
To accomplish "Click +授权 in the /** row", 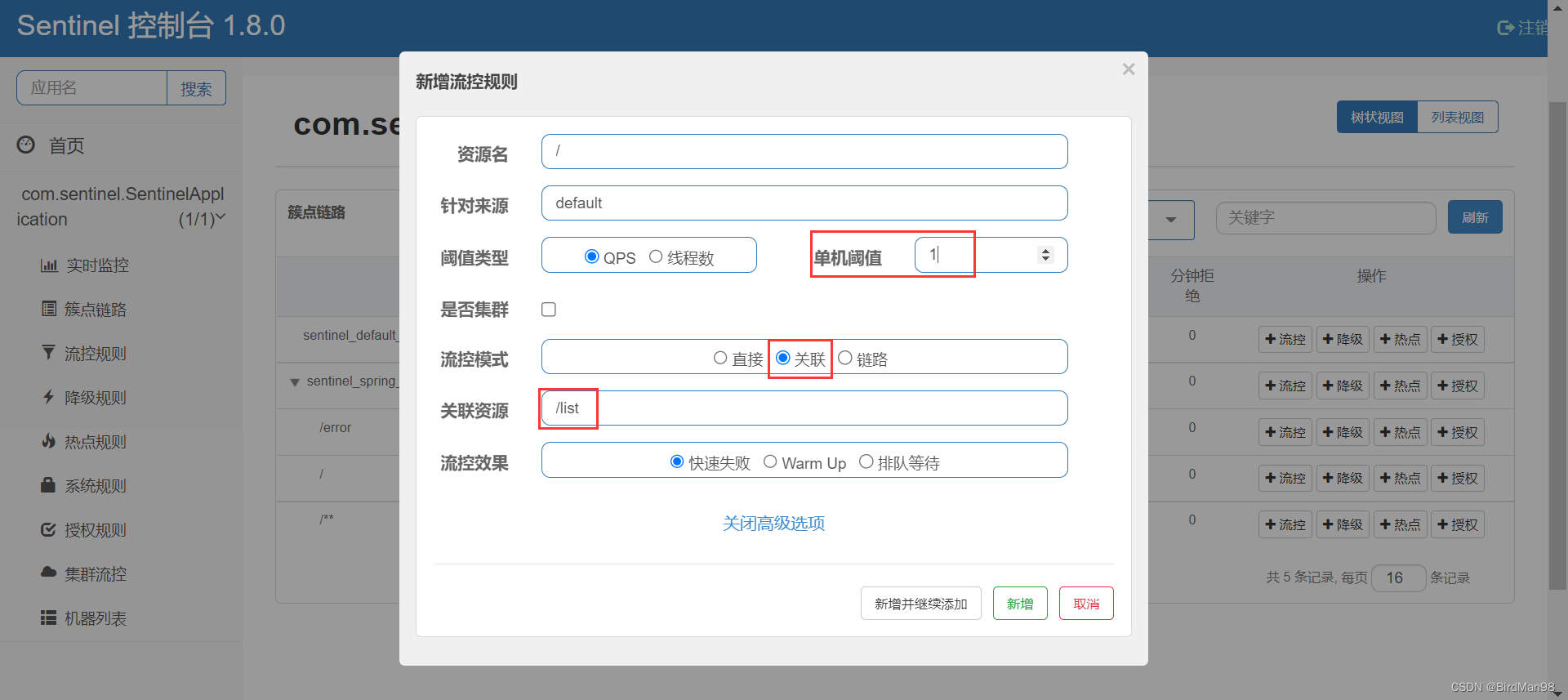I will tap(1458, 524).
